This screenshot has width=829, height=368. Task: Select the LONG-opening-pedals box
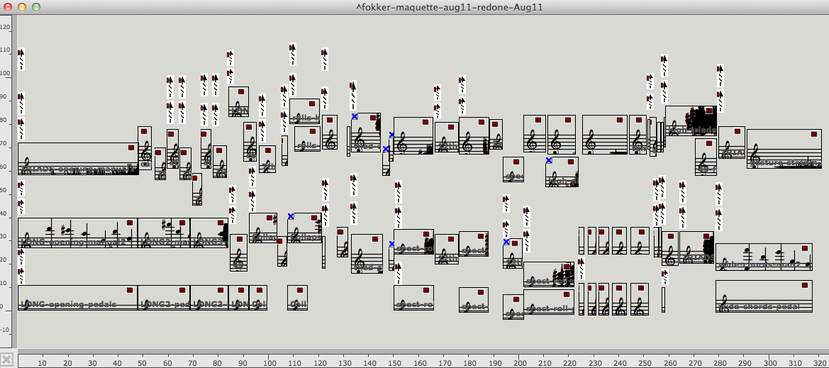pyautogui.click(x=78, y=298)
